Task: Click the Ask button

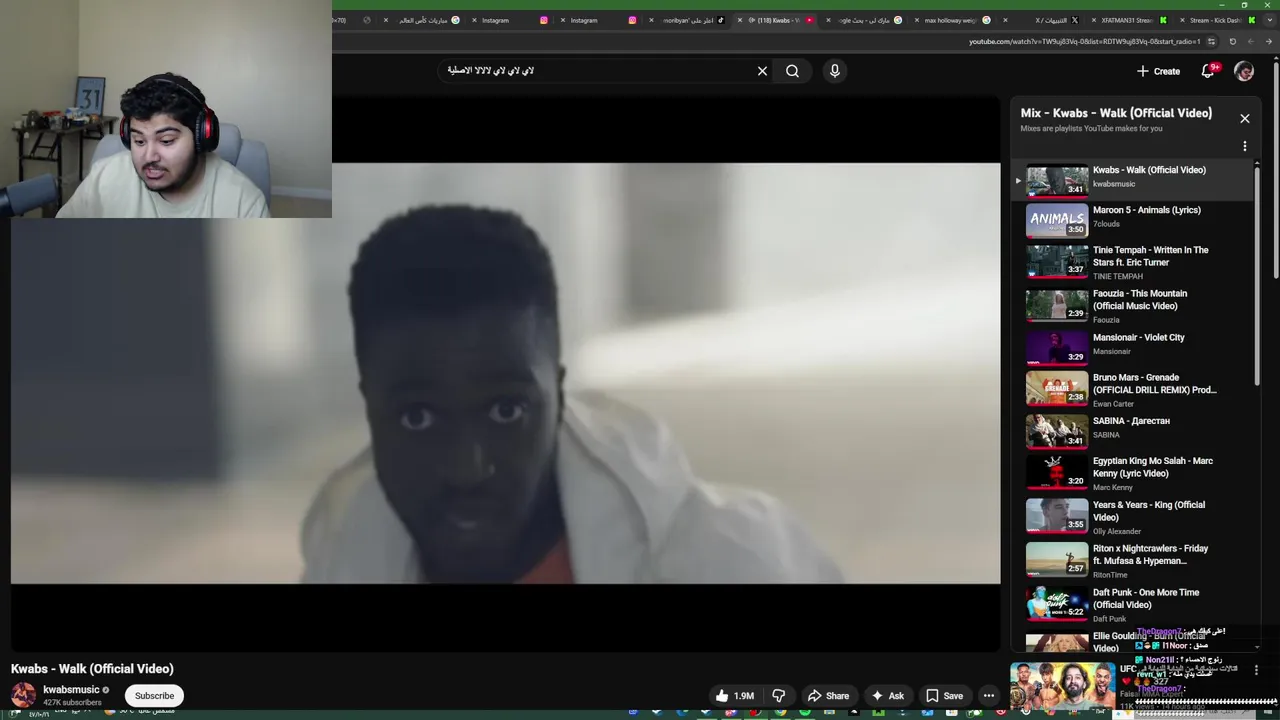Action: point(887,696)
